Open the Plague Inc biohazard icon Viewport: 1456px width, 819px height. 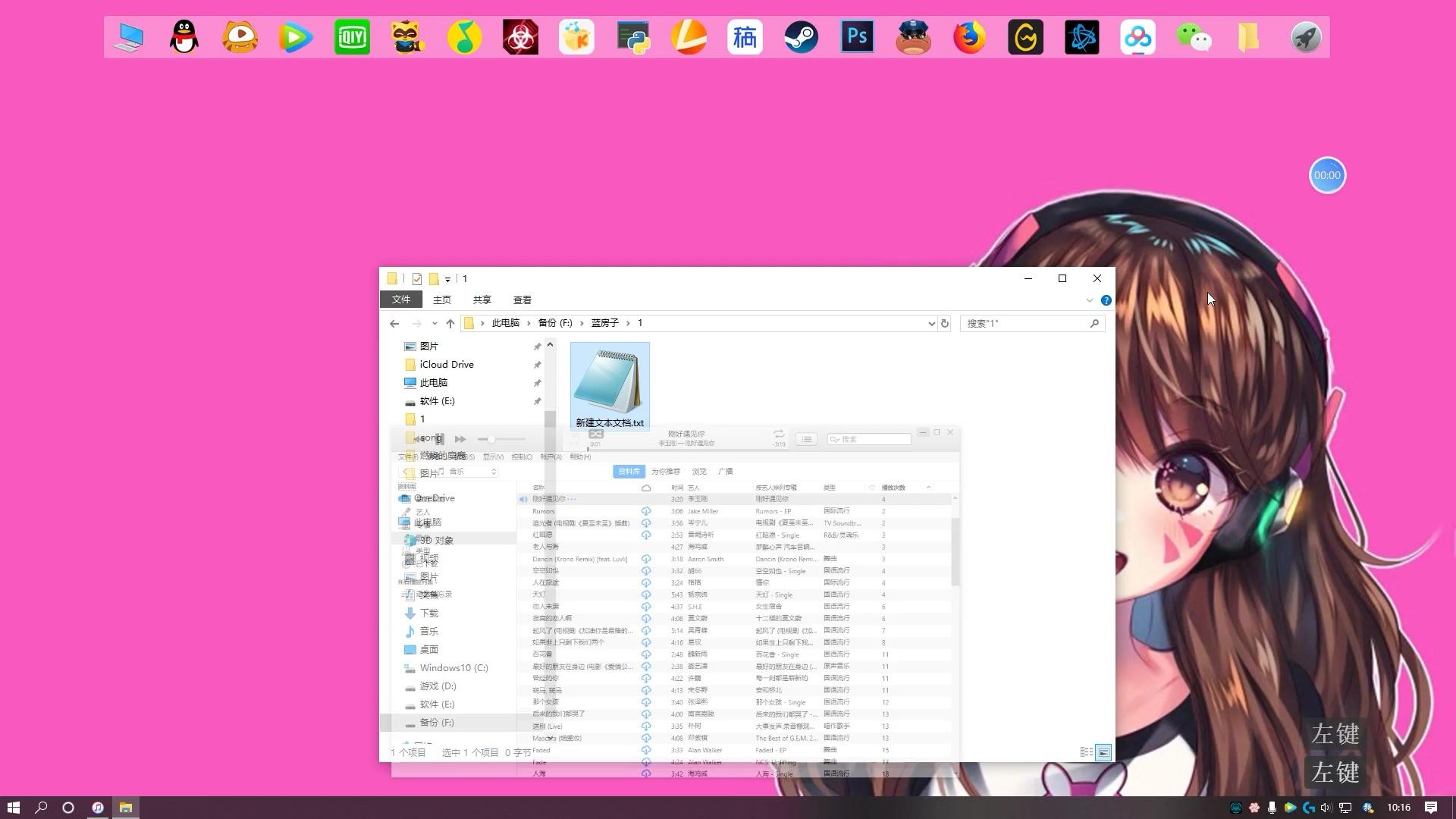[520, 37]
